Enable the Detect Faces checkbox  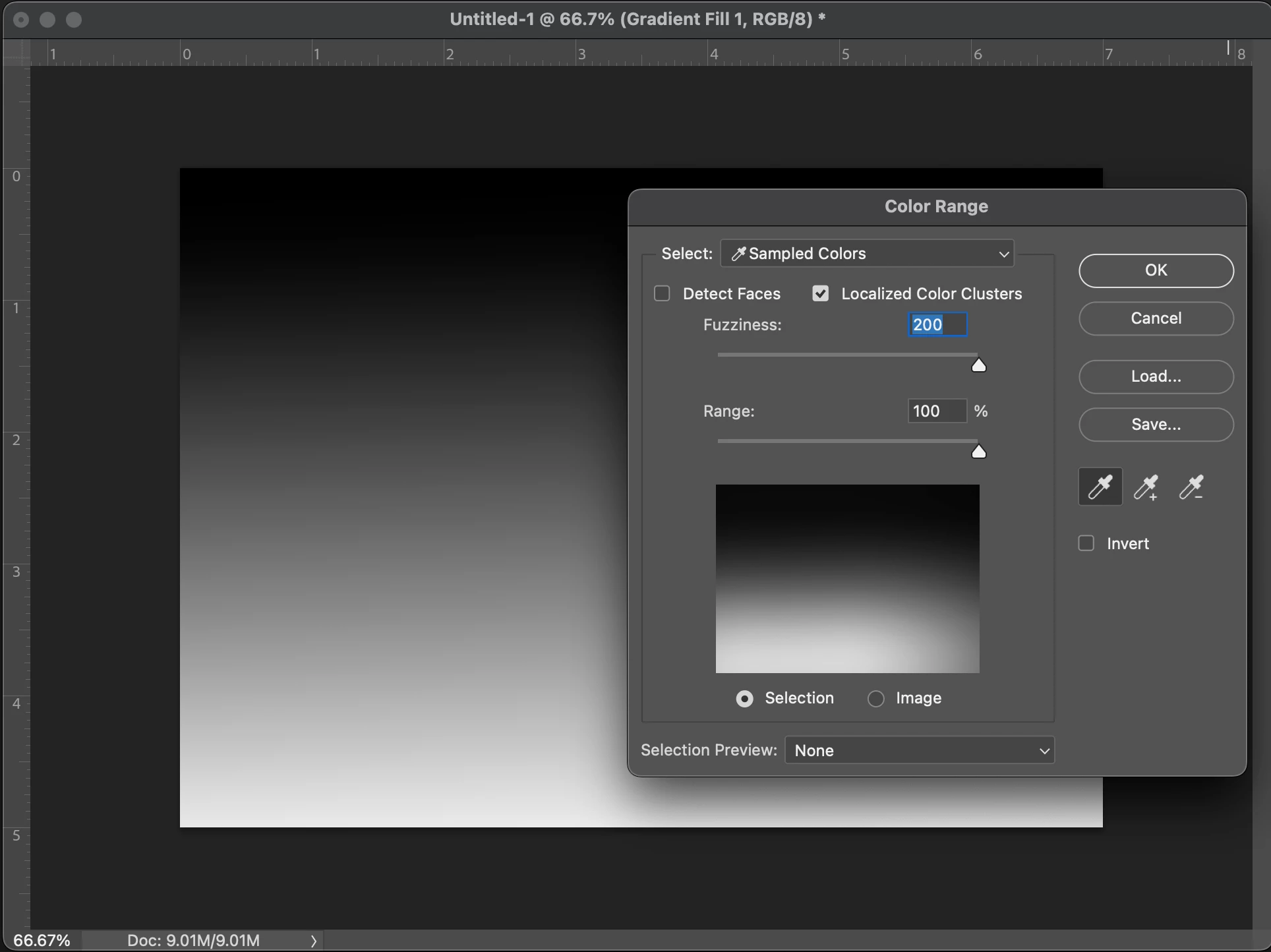click(x=662, y=293)
